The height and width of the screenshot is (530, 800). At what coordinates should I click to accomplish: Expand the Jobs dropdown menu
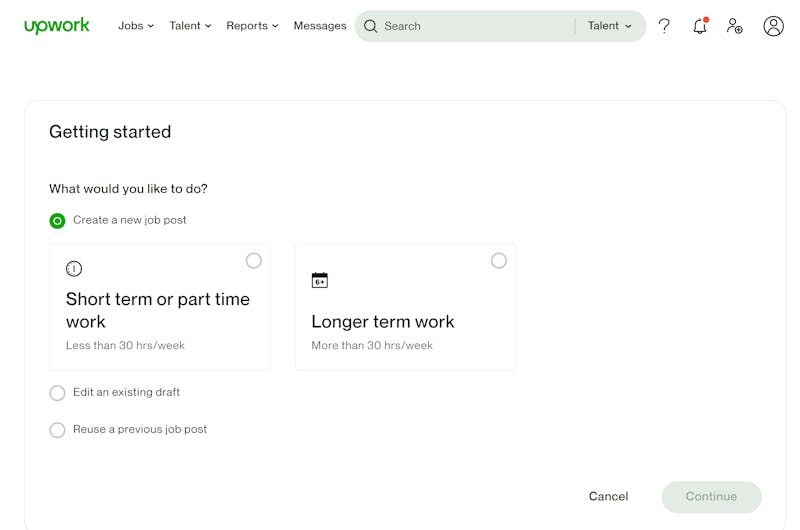136,26
